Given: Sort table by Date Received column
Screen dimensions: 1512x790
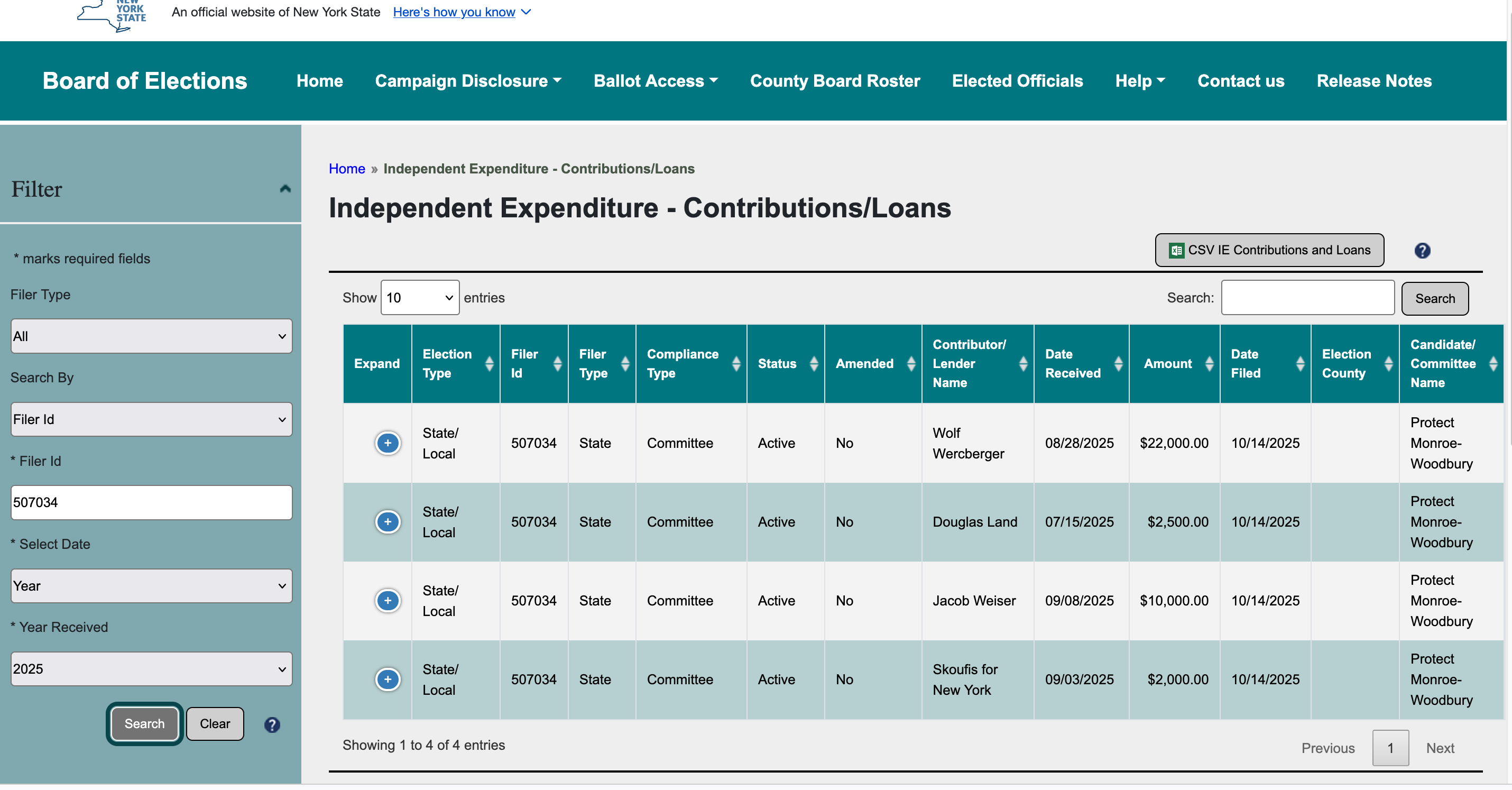Looking at the screenshot, I should pyautogui.click(x=1081, y=364).
